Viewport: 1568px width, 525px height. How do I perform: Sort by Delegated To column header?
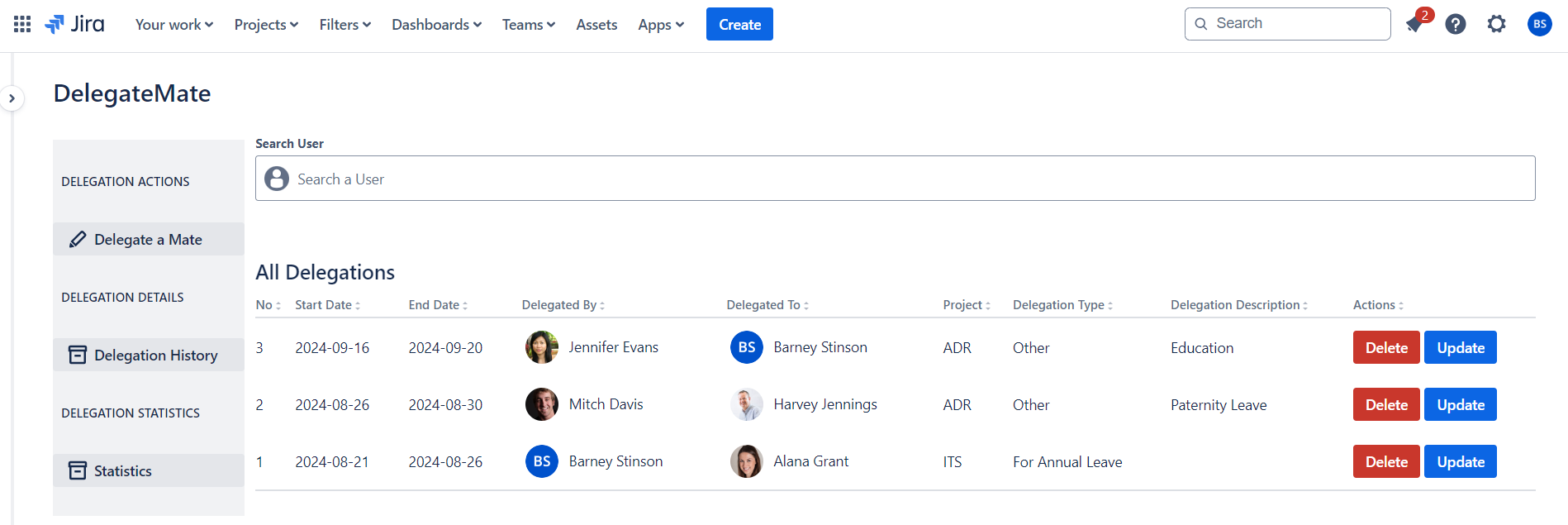pyautogui.click(x=767, y=305)
